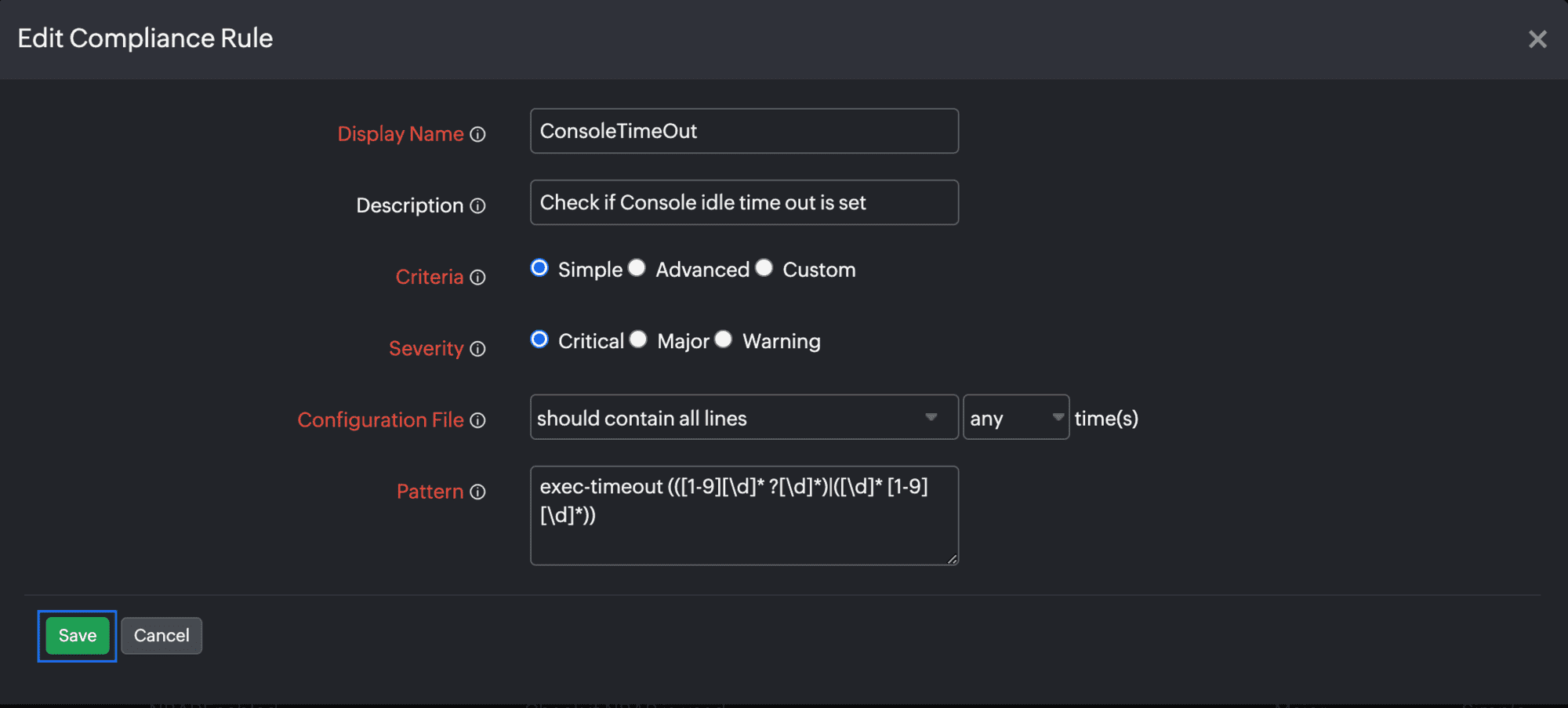Choose Warning severity
The width and height of the screenshot is (1568, 708).
(723, 339)
